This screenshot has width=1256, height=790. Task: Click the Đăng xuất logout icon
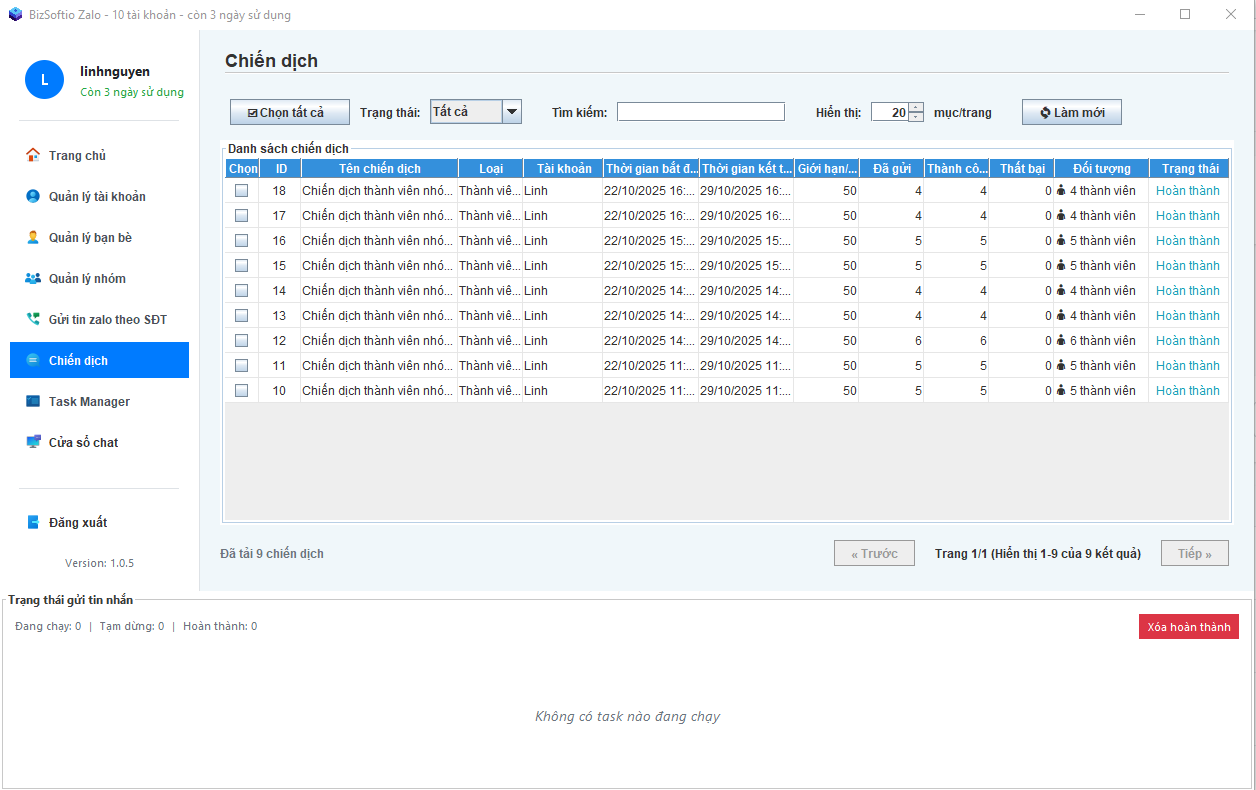(33, 522)
